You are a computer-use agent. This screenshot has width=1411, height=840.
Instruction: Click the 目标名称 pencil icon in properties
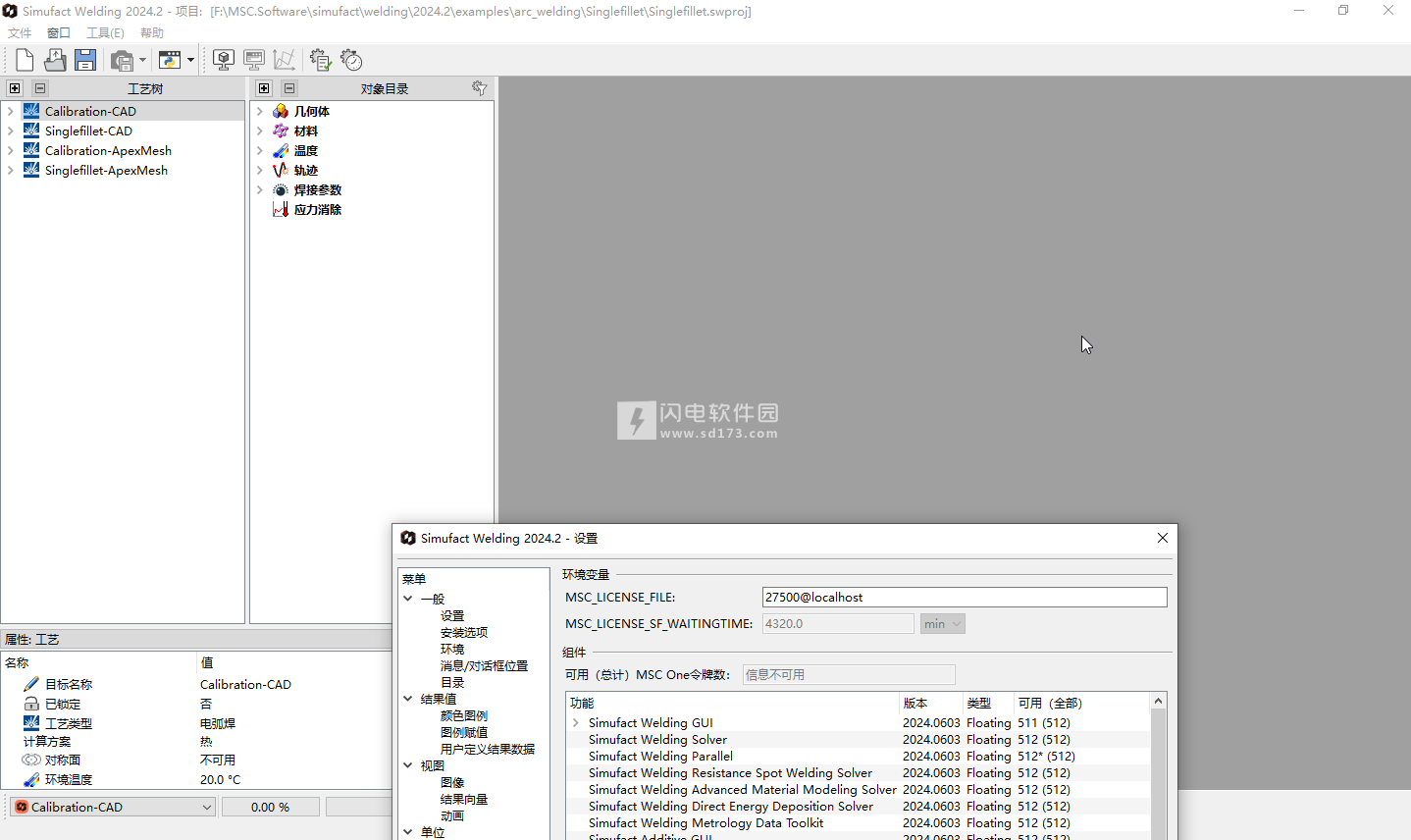click(31, 684)
